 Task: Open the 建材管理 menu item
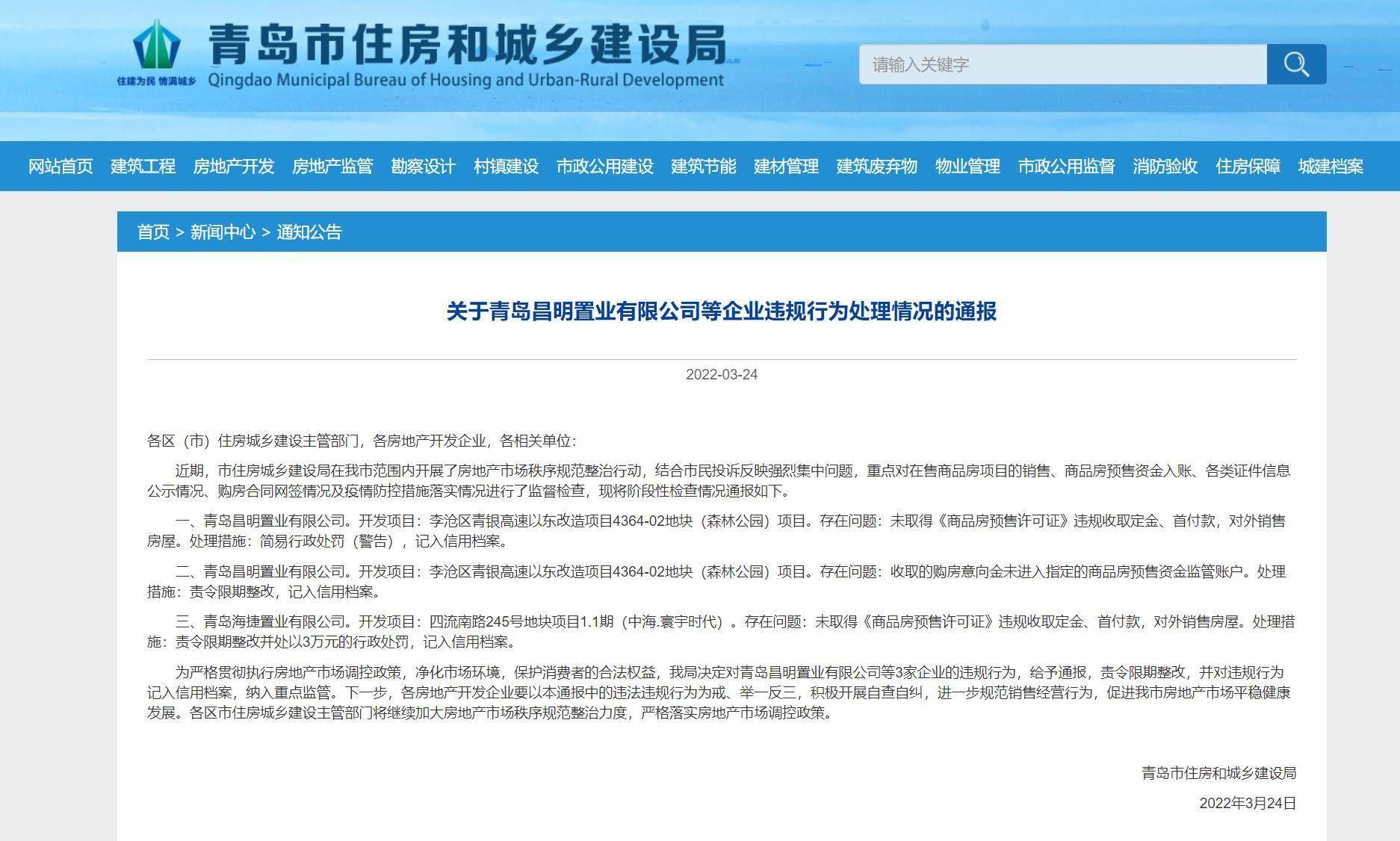point(786,167)
